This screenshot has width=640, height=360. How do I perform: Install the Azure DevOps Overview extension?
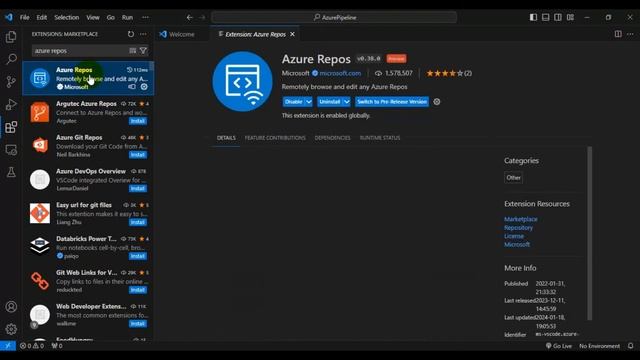(138, 189)
